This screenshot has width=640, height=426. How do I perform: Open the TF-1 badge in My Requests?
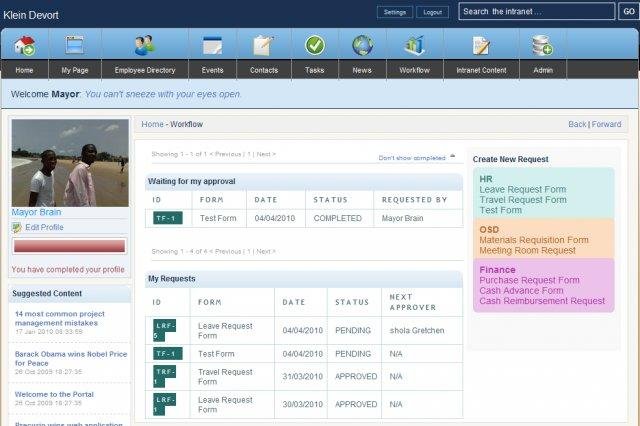[x=168, y=354]
